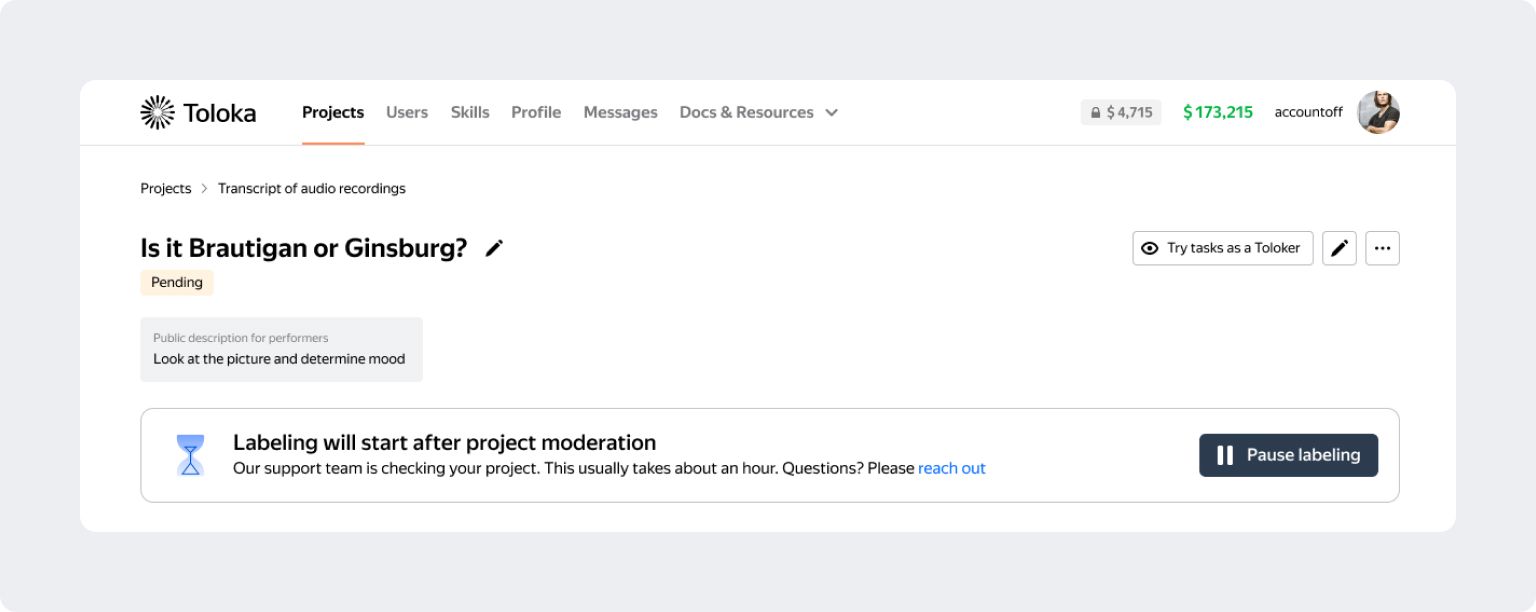Viewport: 1536px width, 612px height.
Task: Open the account avatar photo
Action: (x=1378, y=112)
